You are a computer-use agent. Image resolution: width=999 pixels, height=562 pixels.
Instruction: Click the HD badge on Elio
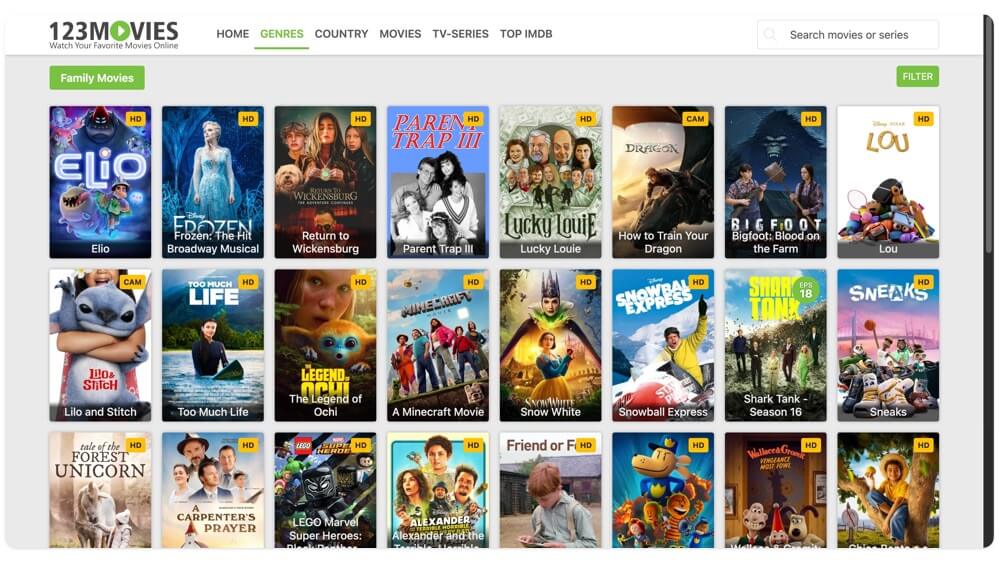tap(135, 119)
